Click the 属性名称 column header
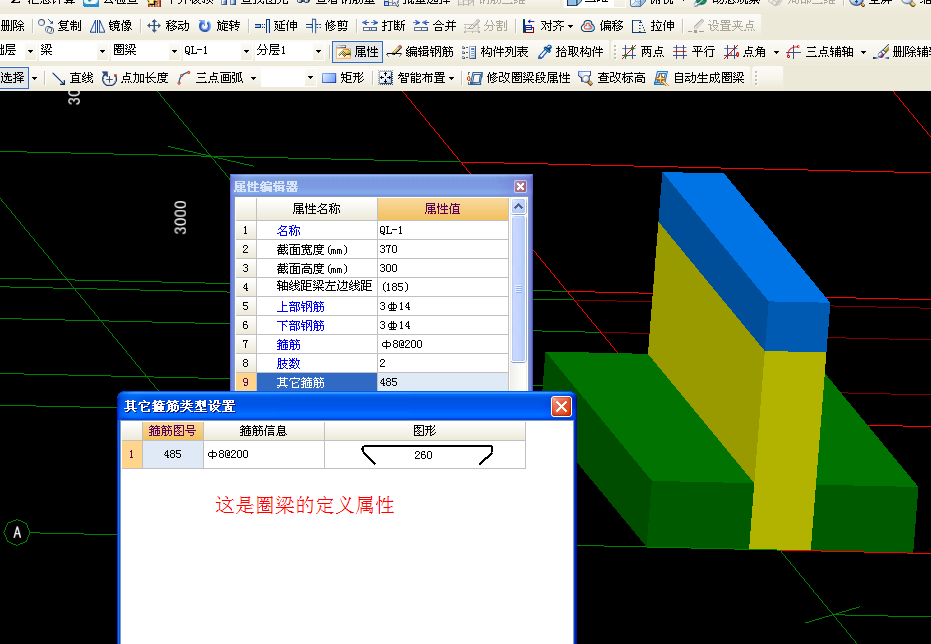This screenshot has height=644, width=931. pos(316,208)
